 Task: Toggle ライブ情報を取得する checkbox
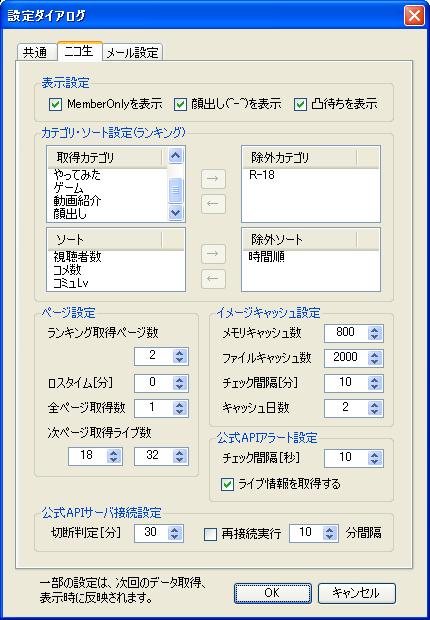pyautogui.click(x=227, y=485)
